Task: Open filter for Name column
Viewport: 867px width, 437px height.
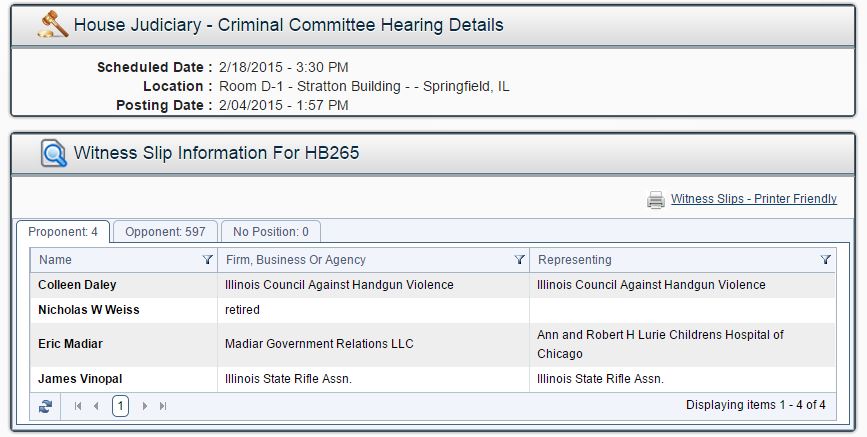Action: [207, 260]
